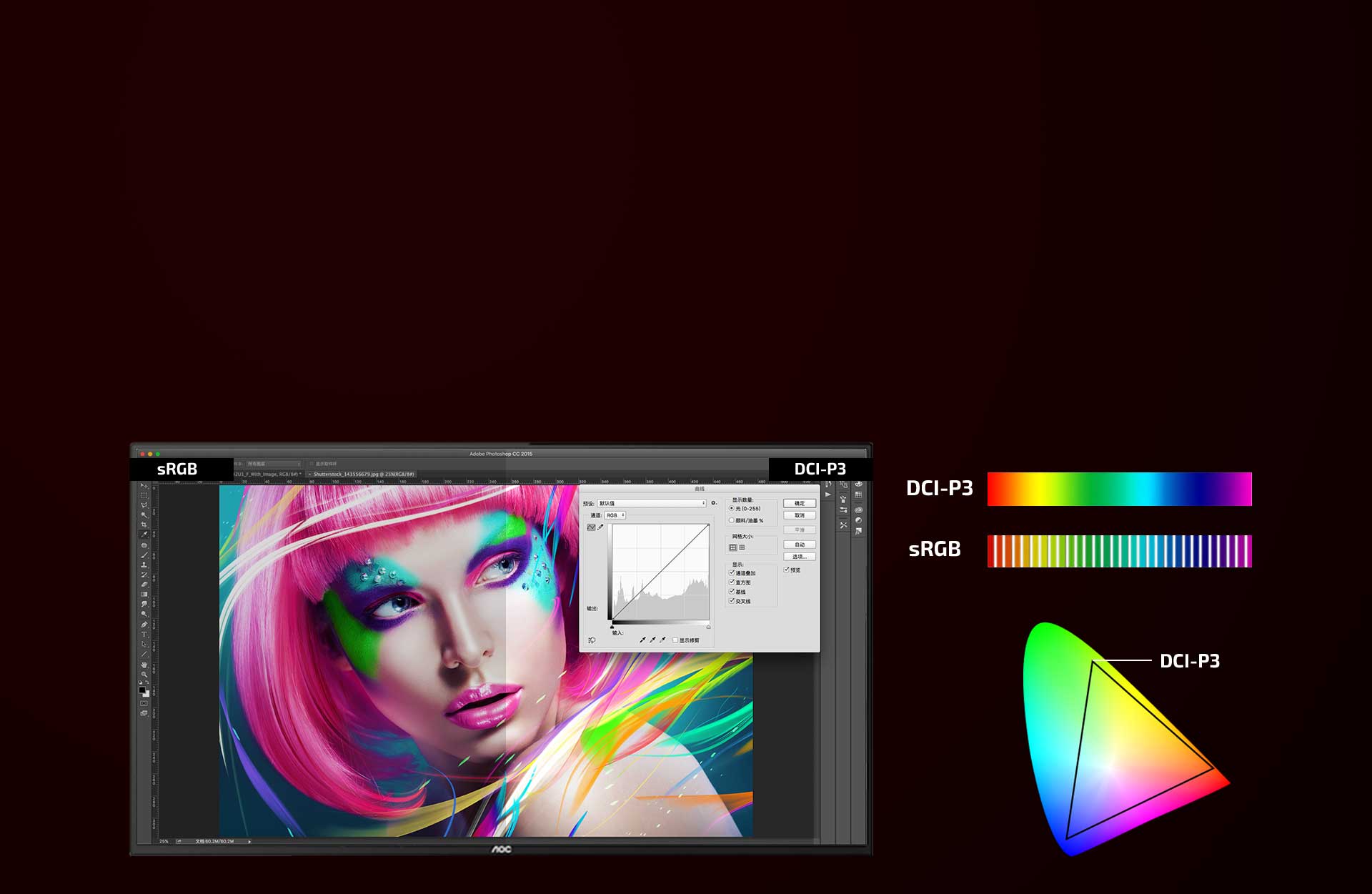Viewport: 1372px width, 894px height.
Task: Activate the on-image adjustment hand tool
Action: (592, 640)
